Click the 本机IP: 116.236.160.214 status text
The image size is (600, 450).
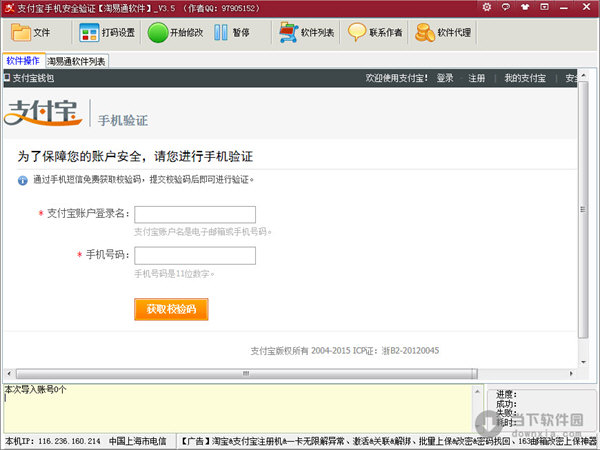click(x=53, y=441)
